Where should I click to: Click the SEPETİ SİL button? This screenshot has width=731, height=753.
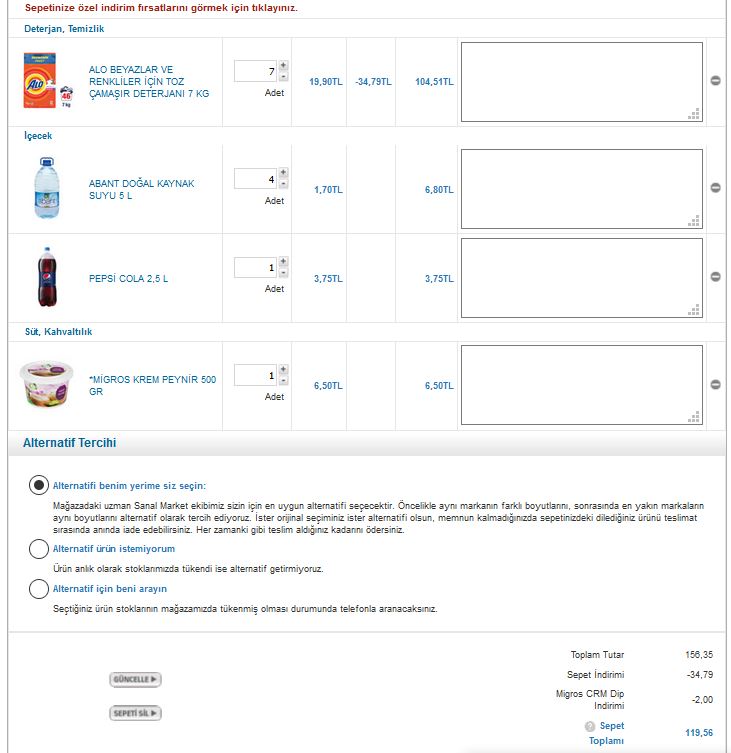(x=135, y=713)
